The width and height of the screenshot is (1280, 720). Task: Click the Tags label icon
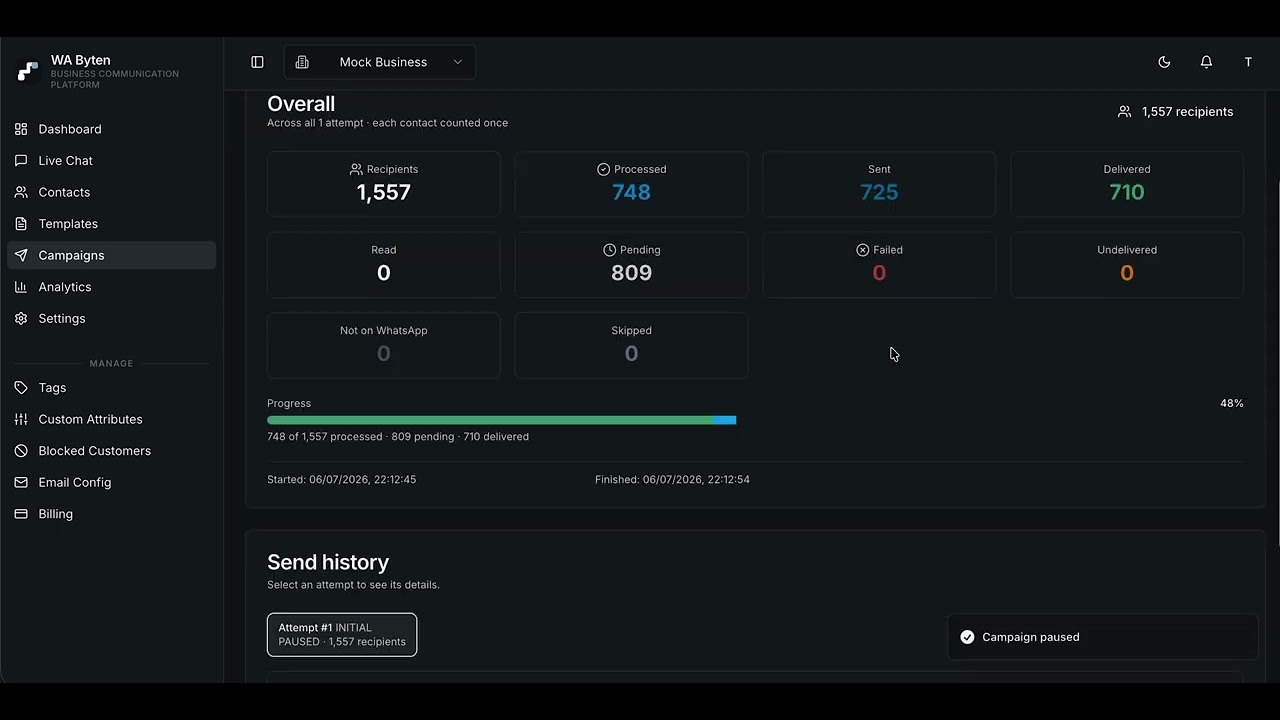[21, 388]
